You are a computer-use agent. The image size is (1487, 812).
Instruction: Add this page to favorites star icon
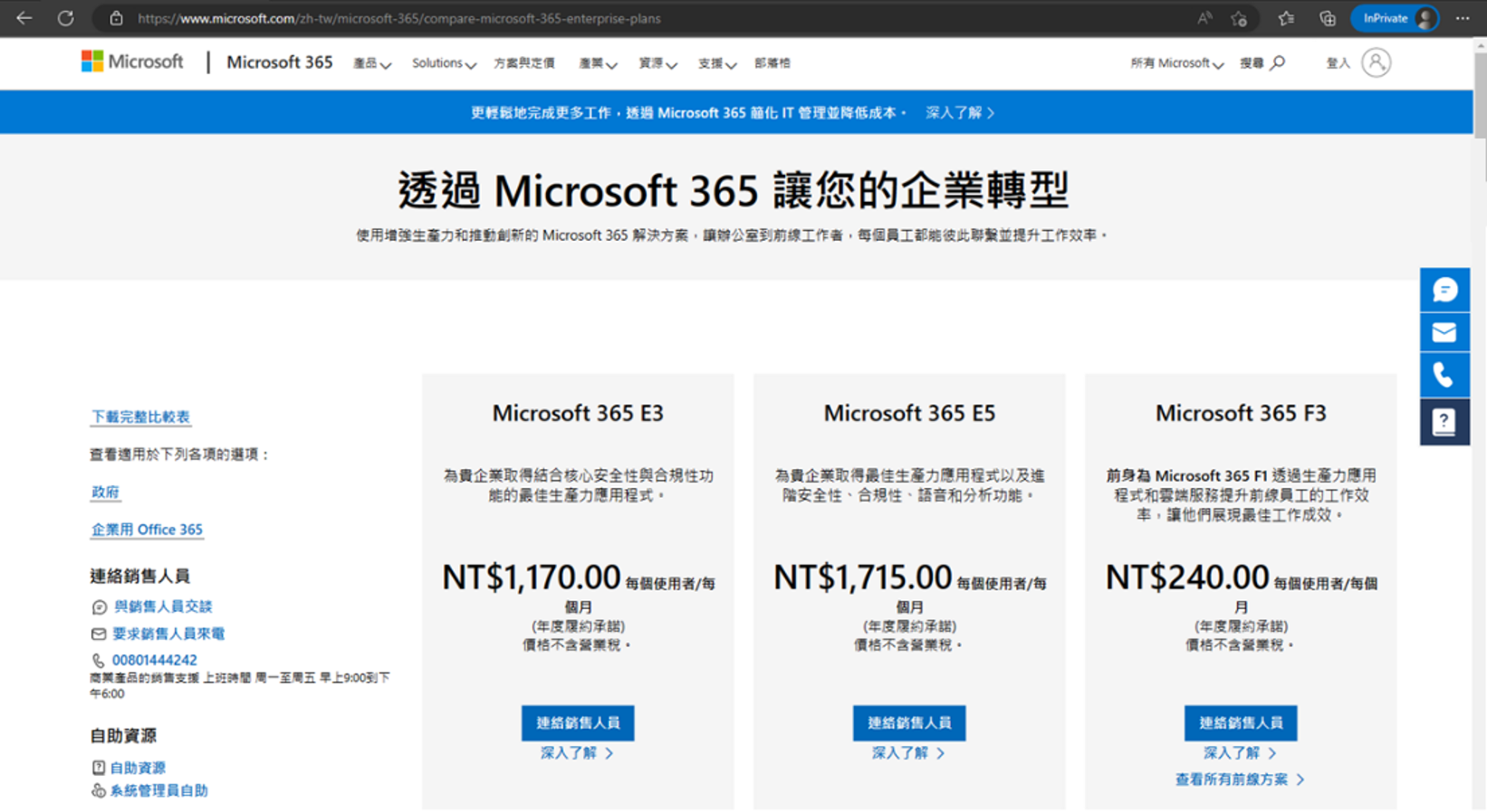point(1239,18)
